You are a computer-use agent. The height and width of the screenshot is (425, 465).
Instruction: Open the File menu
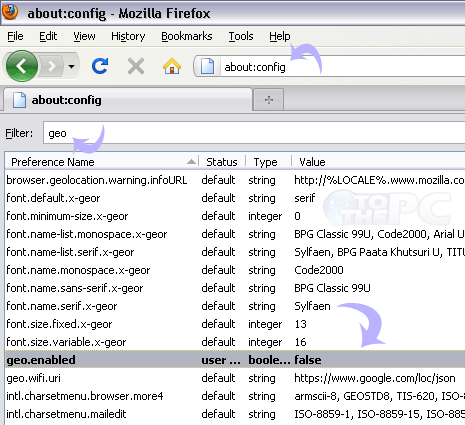click(x=15, y=36)
